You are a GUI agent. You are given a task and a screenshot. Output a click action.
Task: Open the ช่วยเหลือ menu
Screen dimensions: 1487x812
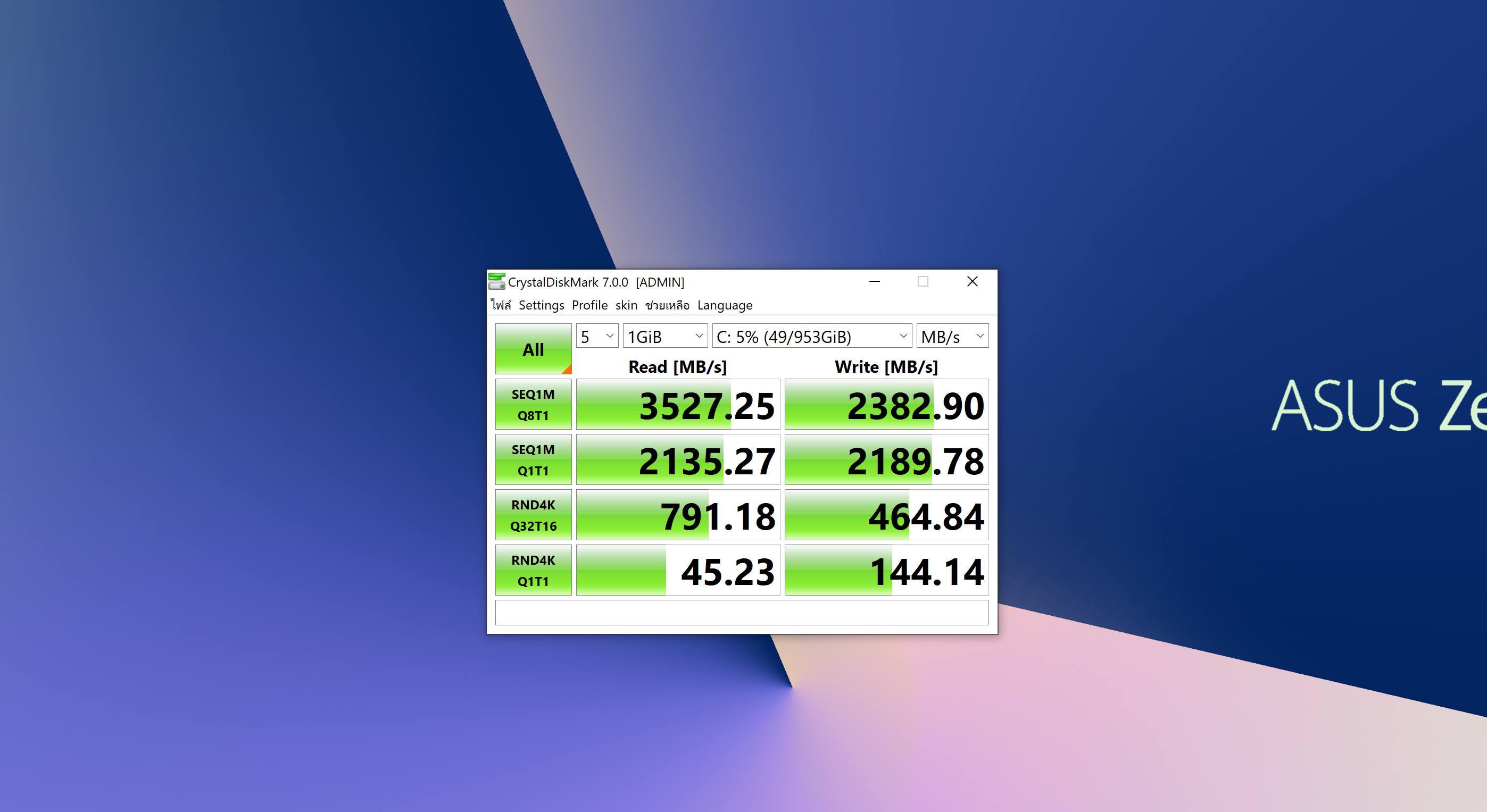(667, 305)
